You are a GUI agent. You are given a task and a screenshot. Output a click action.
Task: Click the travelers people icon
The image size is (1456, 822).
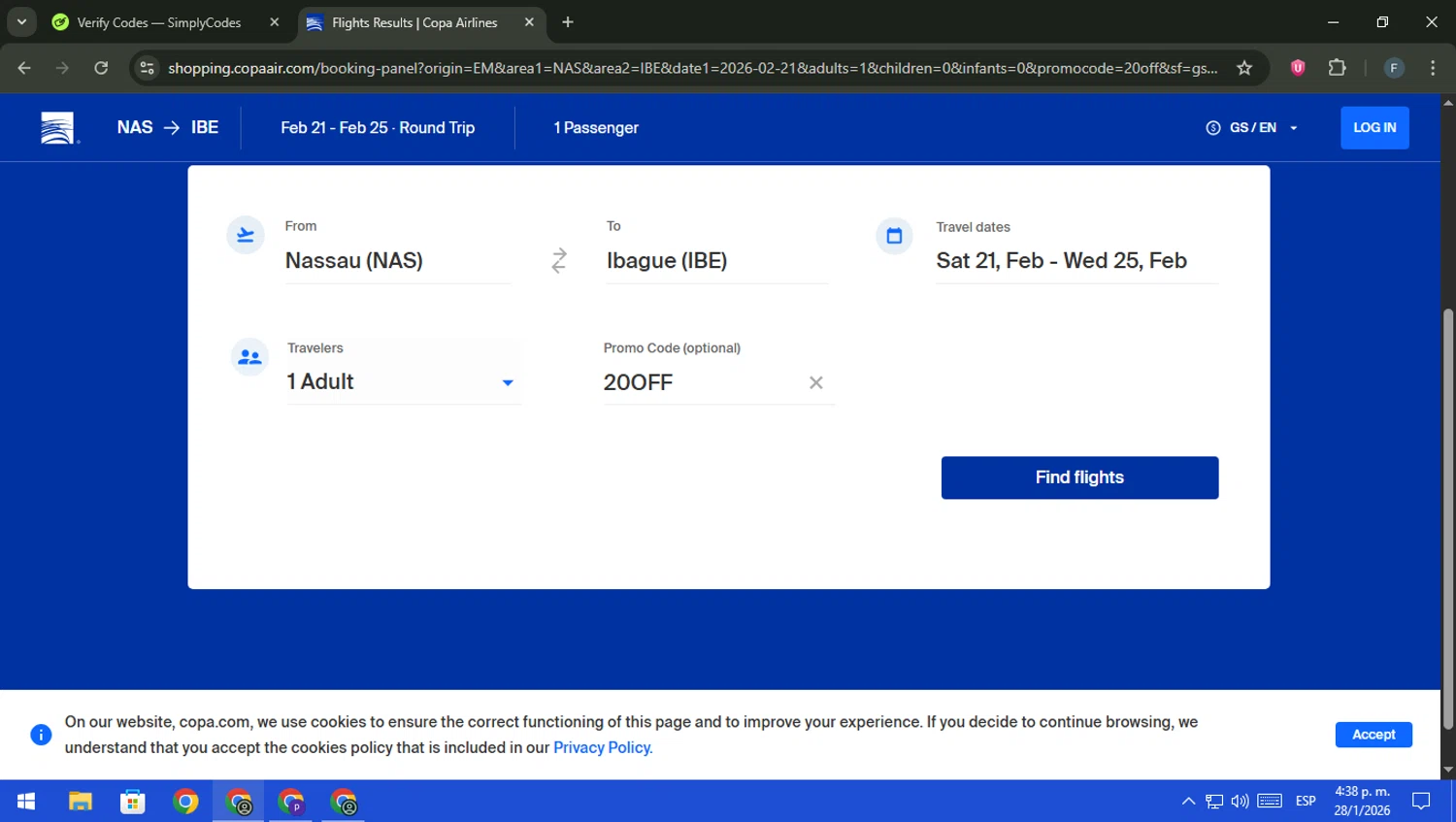pyautogui.click(x=249, y=357)
